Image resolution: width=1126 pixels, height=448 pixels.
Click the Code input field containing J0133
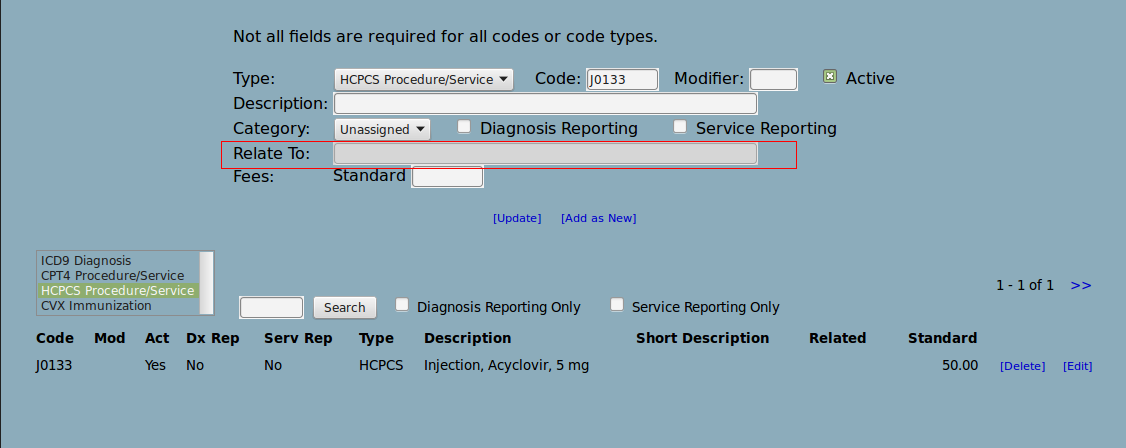click(x=623, y=80)
